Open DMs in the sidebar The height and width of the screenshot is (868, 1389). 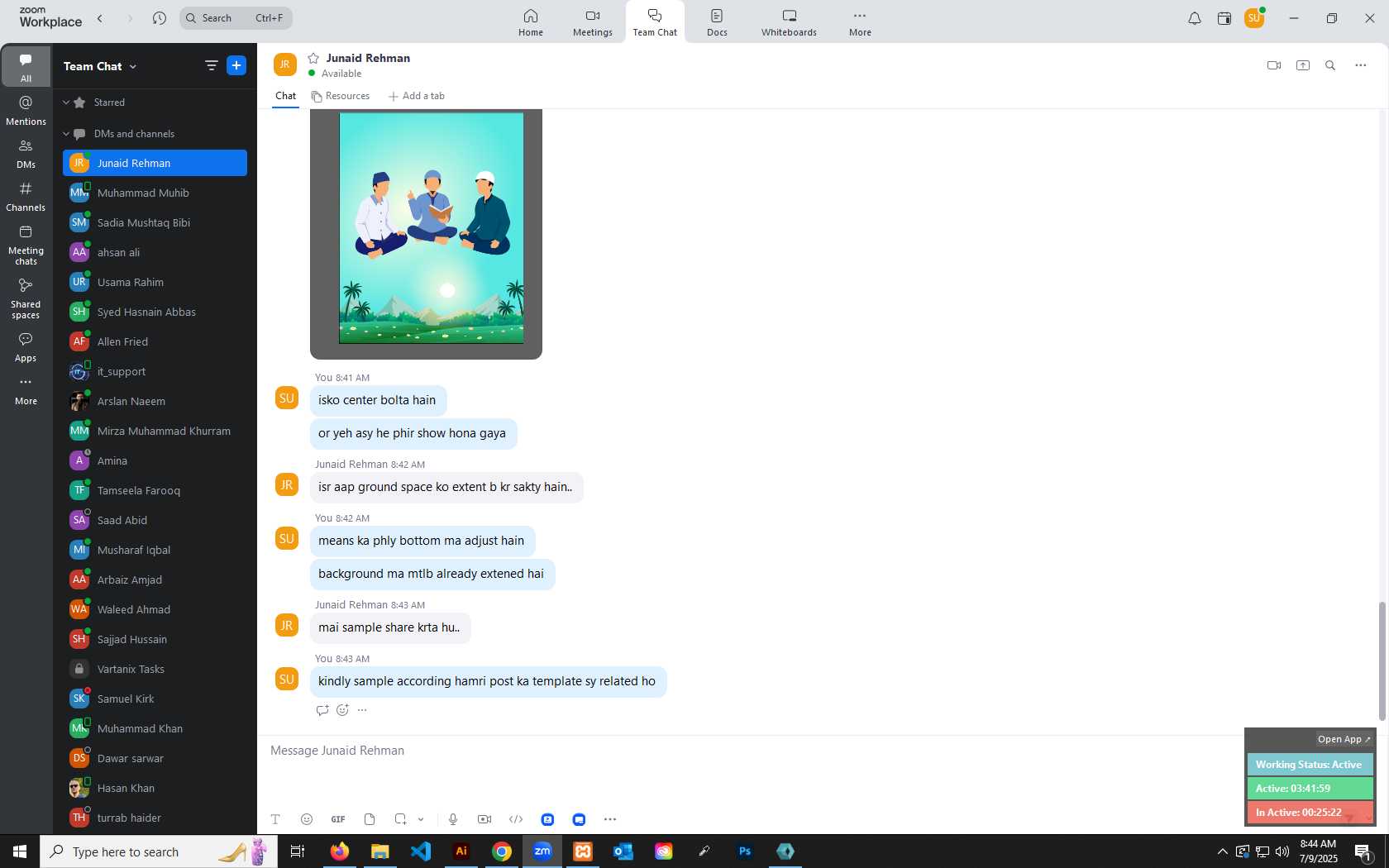click(26, 153)
